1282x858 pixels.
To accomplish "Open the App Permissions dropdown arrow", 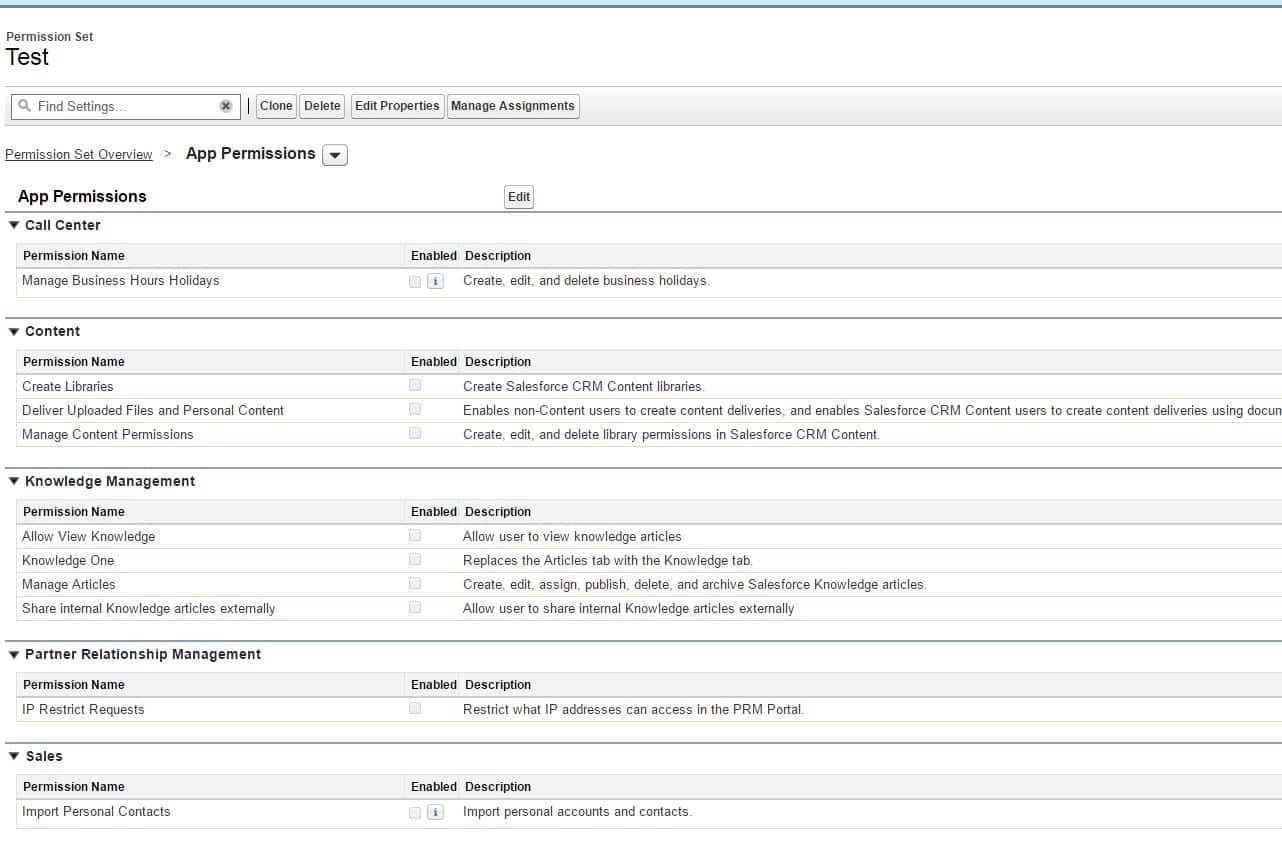I will pos(335,155).
